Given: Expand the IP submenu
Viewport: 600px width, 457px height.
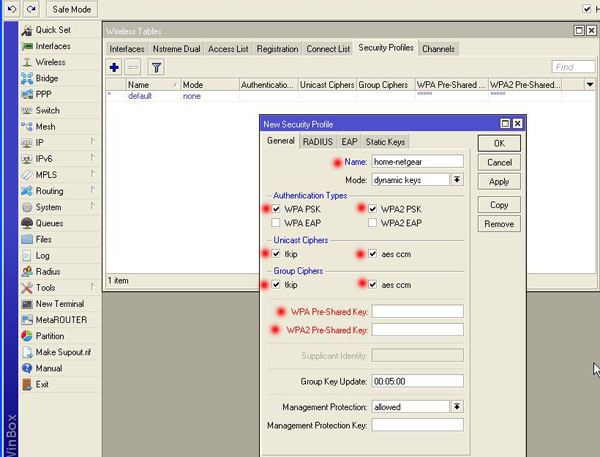Looking at the screenshot, I should point(93,142).
